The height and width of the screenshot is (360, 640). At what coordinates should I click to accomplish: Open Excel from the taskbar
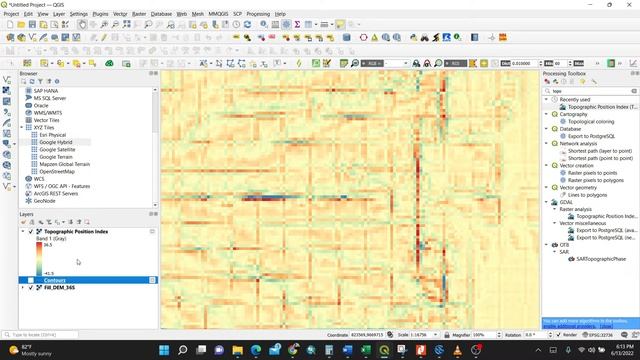(x=366, y=350)
